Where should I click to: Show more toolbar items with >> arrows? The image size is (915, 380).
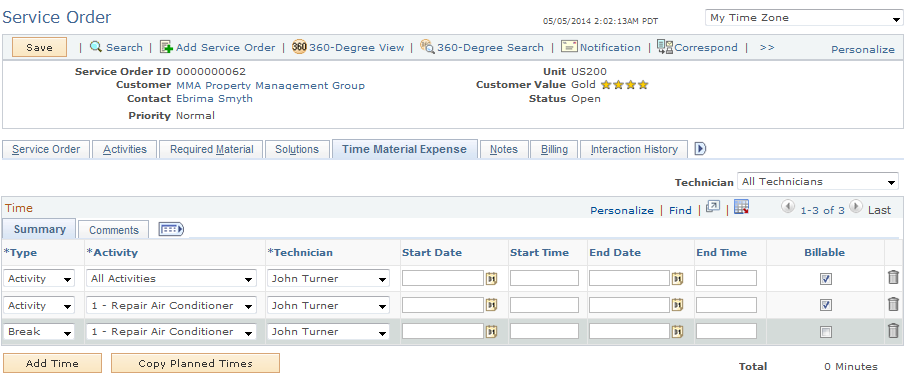coord(767,47)
